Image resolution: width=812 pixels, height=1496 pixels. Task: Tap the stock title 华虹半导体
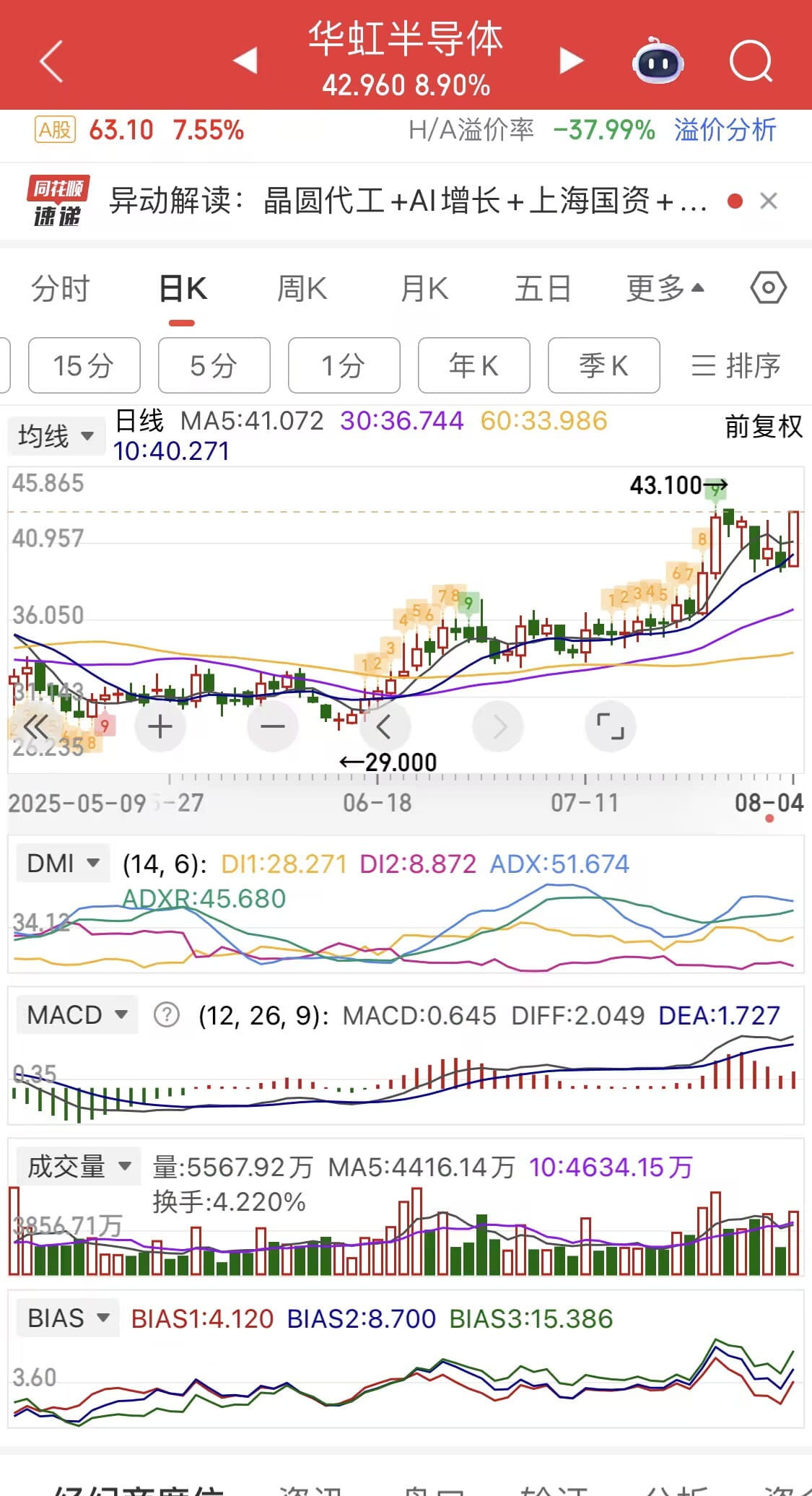click(x=406, y=39)
